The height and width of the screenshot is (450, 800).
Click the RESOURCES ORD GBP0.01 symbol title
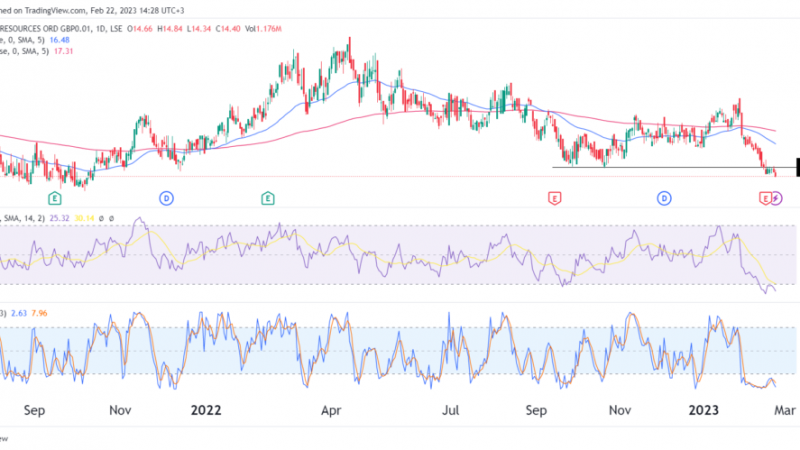point(45,29)
